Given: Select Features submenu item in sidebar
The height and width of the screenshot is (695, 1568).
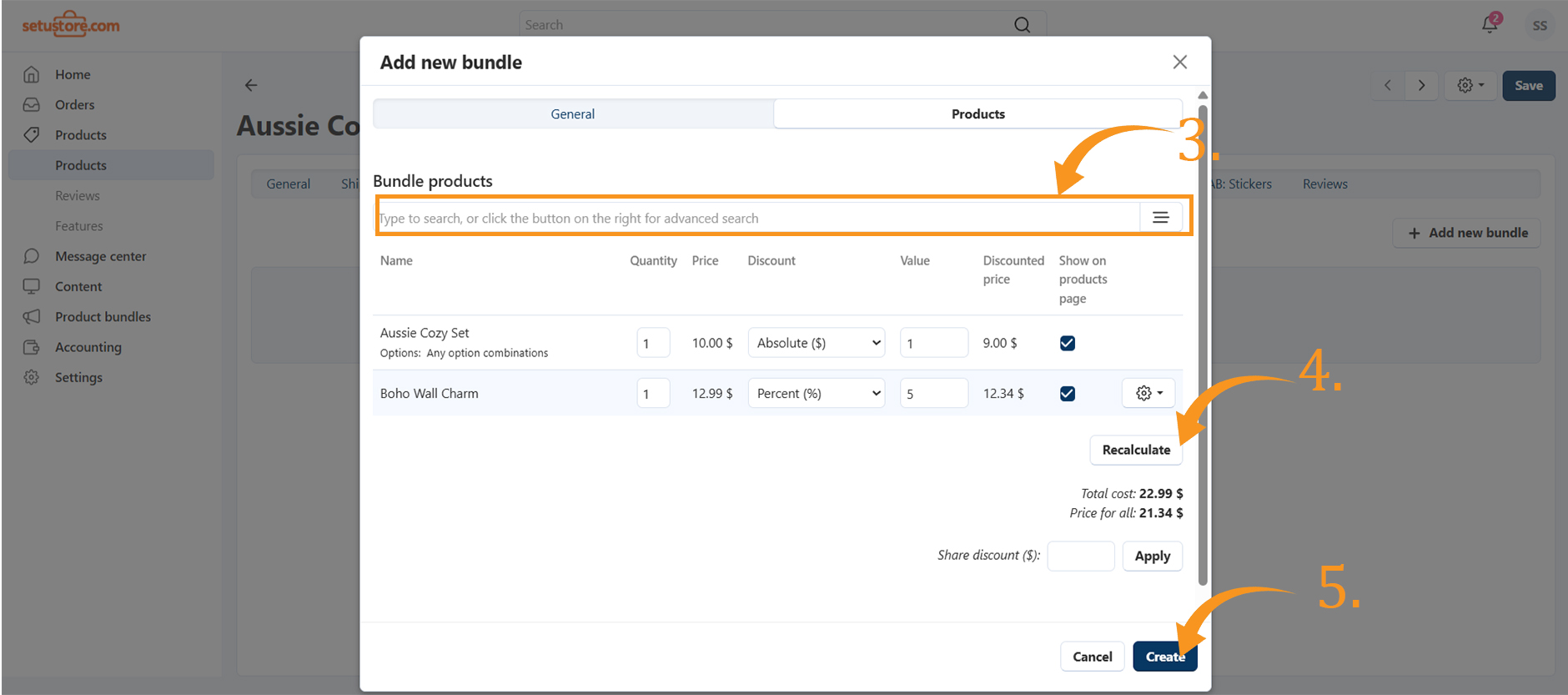Looking at the screenshot, I should [x=79, y=226].
